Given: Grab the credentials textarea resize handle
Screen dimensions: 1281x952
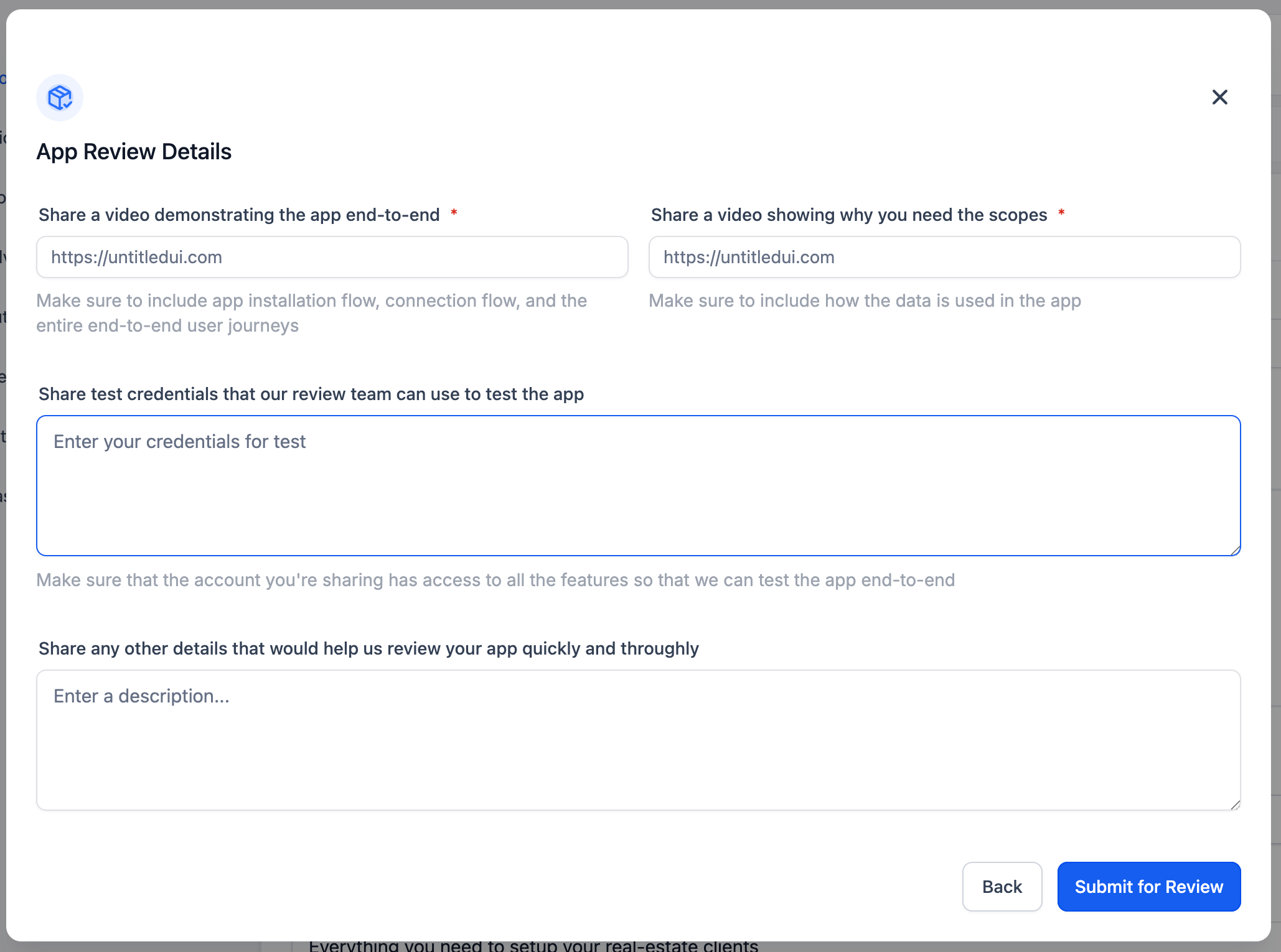Looking at the screenshot, I should point(1235,550).
